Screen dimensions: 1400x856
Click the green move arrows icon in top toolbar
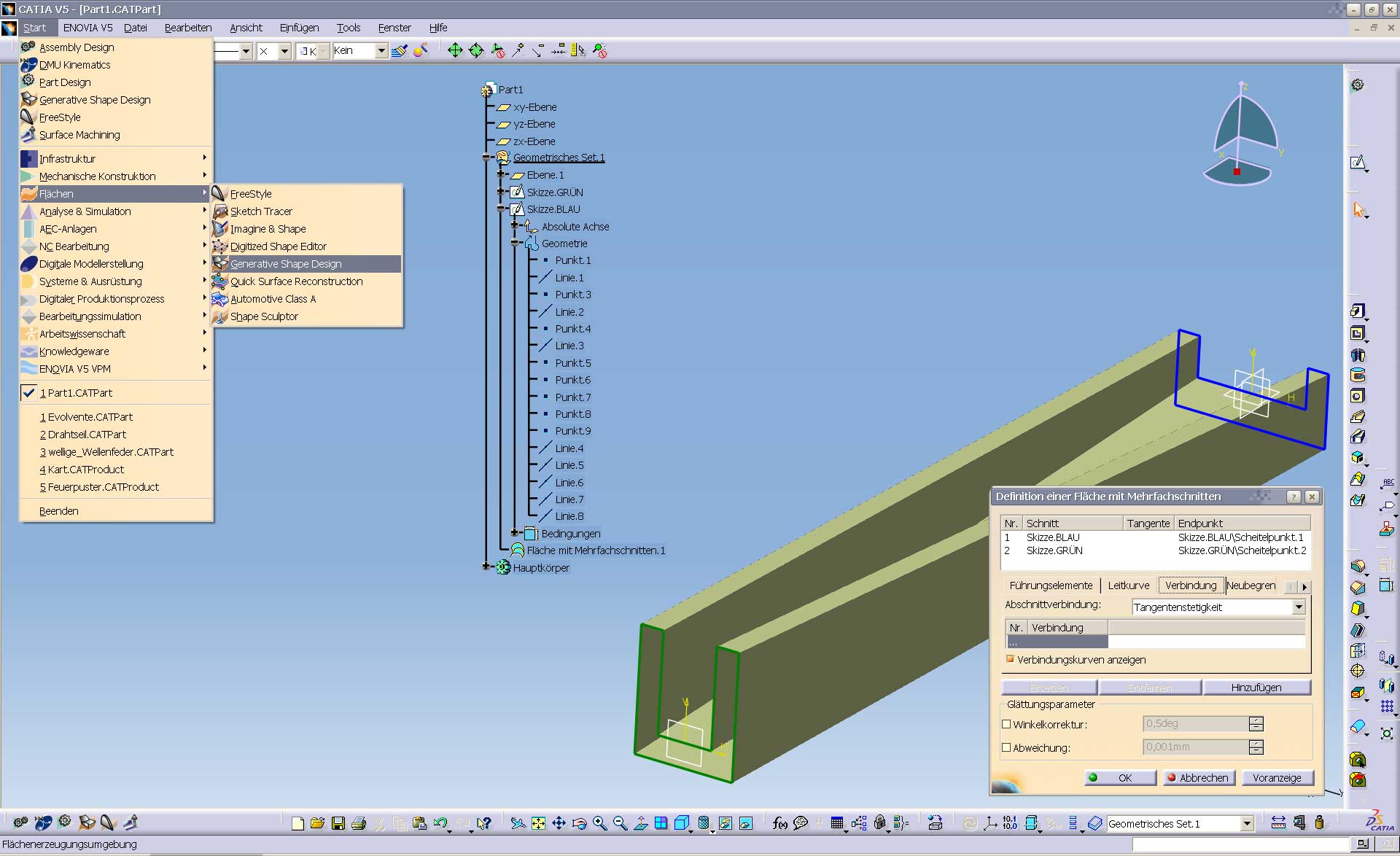point(455,50)
